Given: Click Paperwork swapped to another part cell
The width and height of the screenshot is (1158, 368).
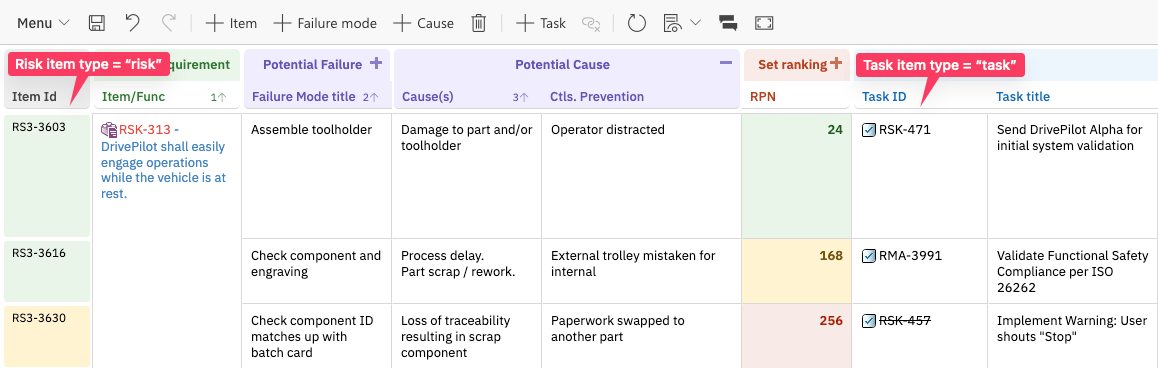Looking at the screenshot, I should pos(641,337).
